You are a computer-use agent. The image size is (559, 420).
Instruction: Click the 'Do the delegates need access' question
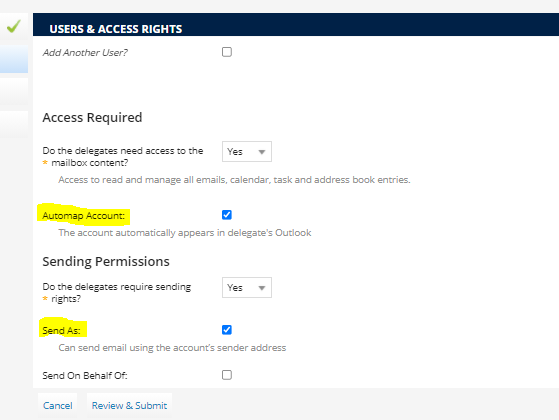pyautogui.click(x=123, y=157)
